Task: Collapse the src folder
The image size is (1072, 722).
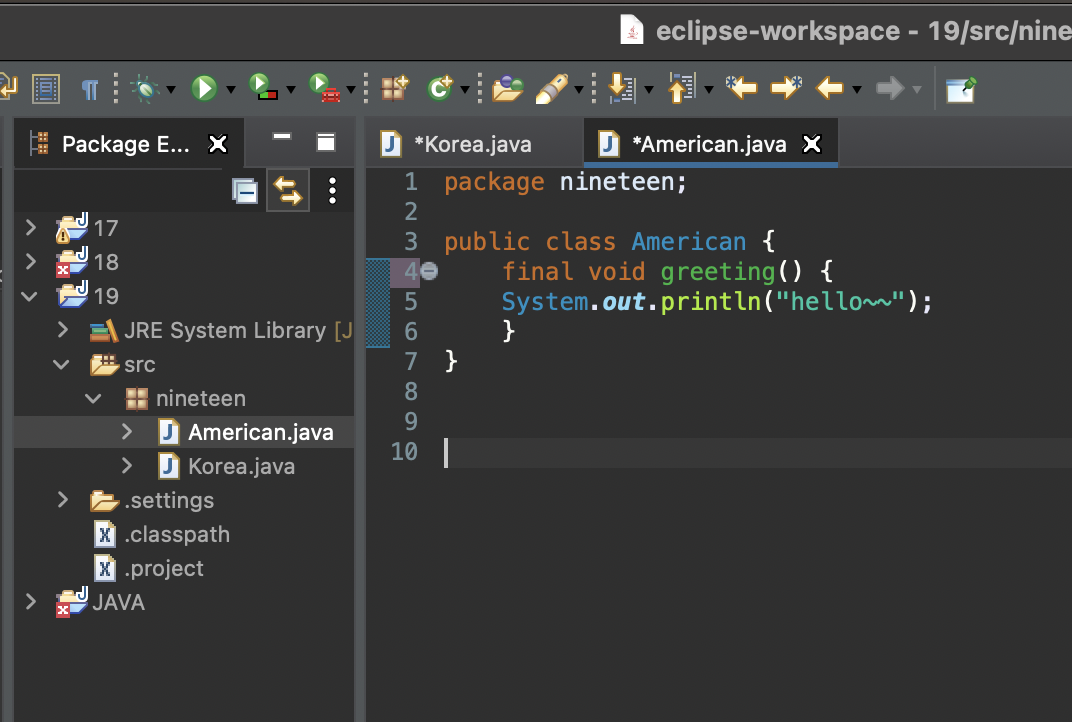Action: pyautogui.click(x=62, y=364)
